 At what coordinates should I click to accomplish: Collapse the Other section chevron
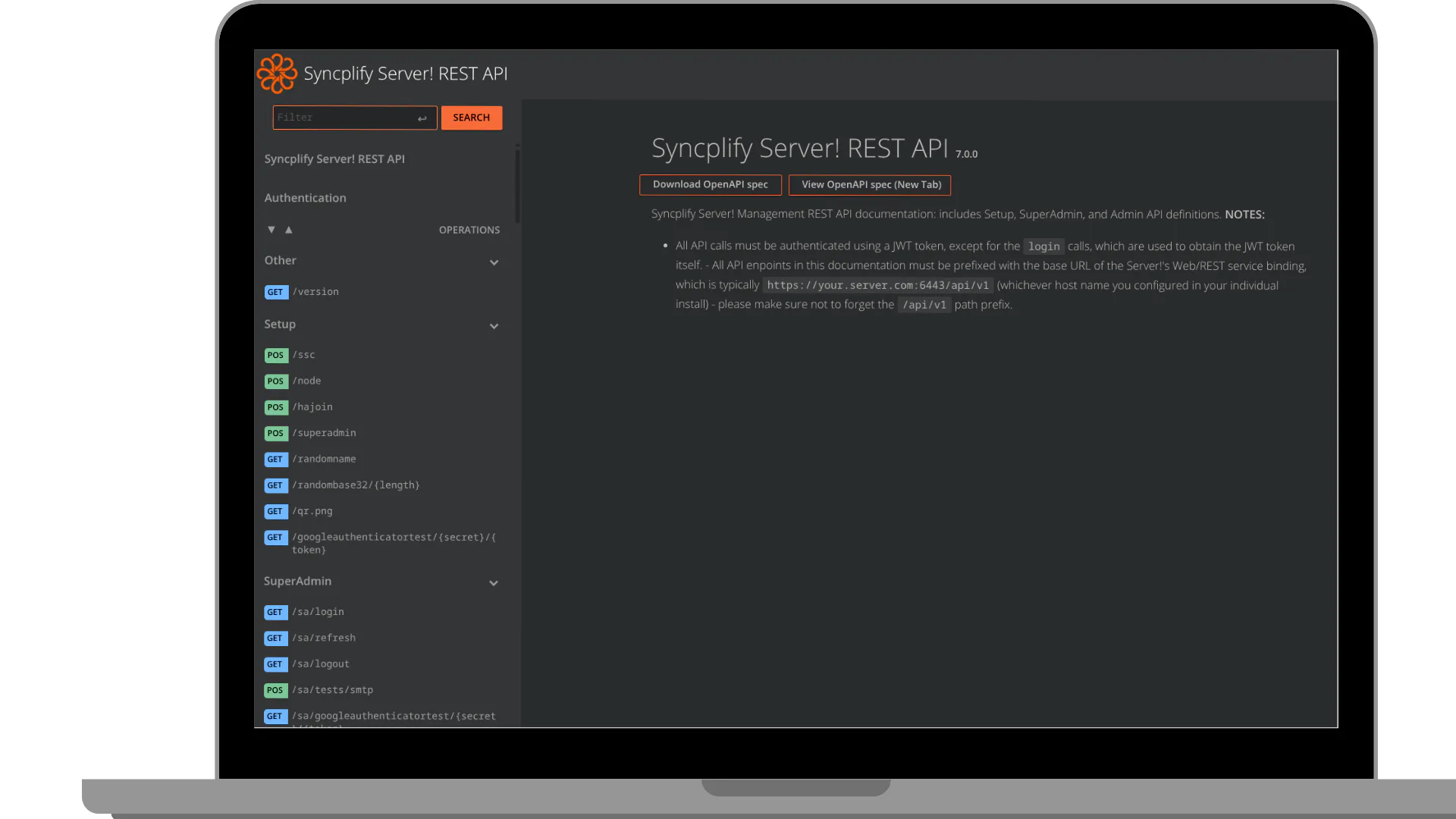(x=494, y=262)
